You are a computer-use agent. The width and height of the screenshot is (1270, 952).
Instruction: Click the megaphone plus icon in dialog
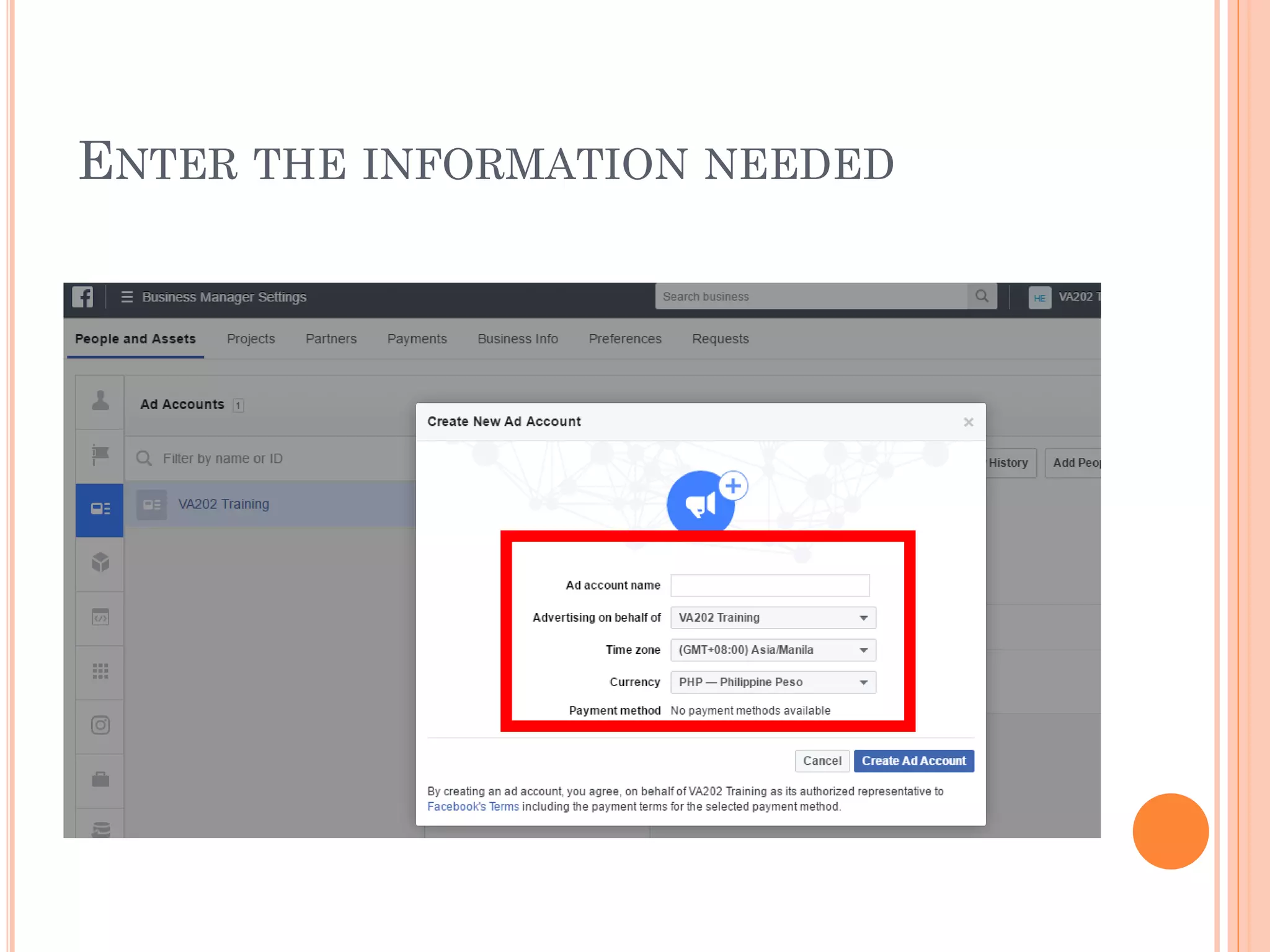pos(707,501)
